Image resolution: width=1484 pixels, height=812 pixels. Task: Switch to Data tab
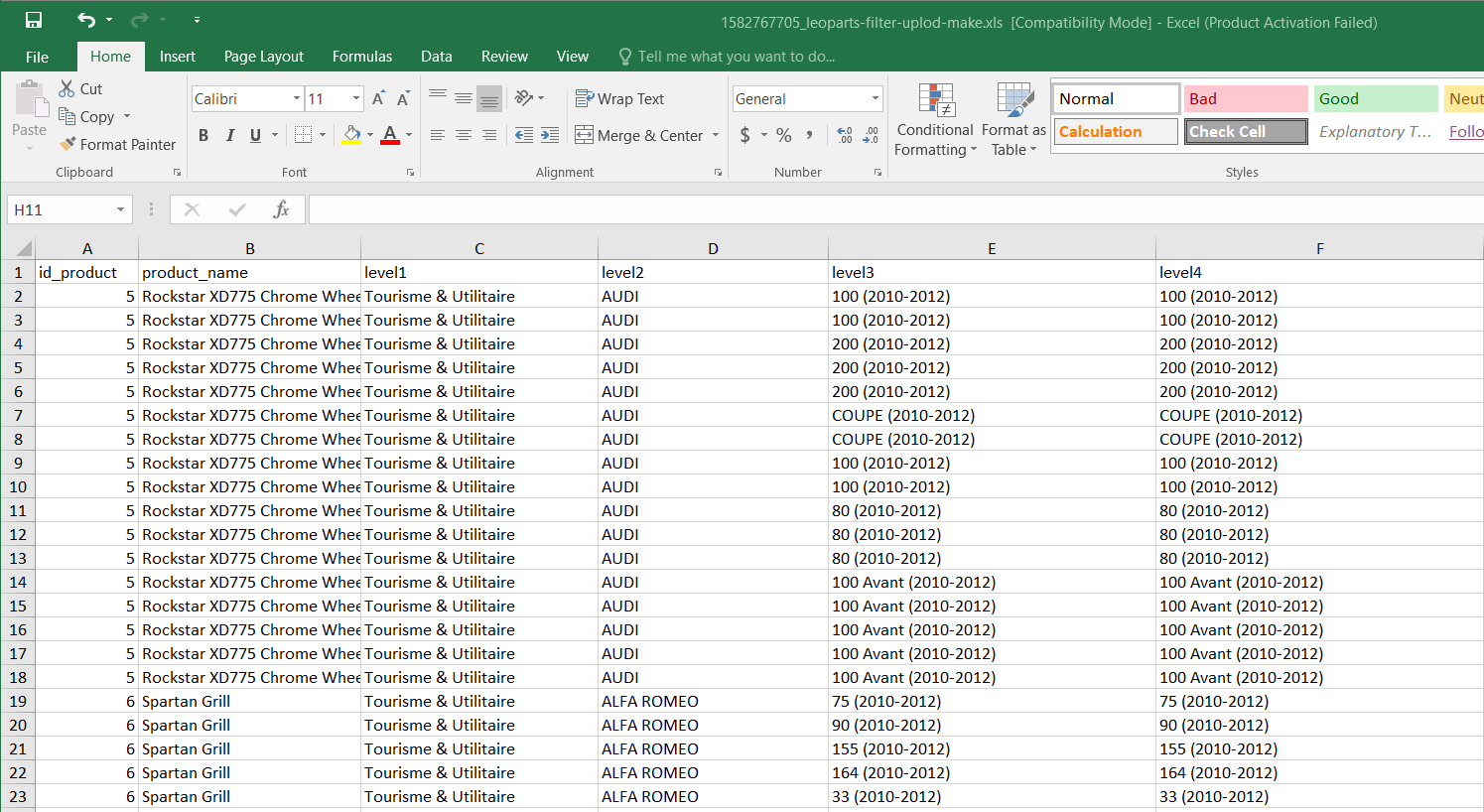pyautogui.click(x=437, y=57)
